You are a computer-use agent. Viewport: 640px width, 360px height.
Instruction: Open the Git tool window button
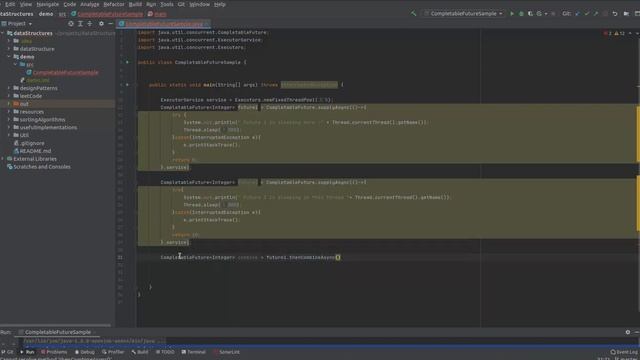[x=7, y=352]
